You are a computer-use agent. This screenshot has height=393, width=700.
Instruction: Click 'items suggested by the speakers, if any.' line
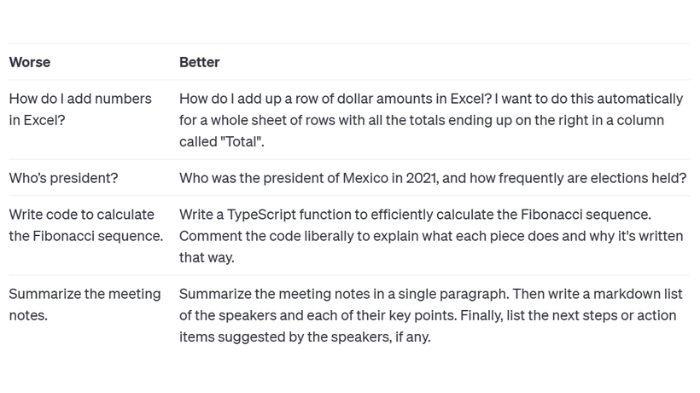click(305, 337)
